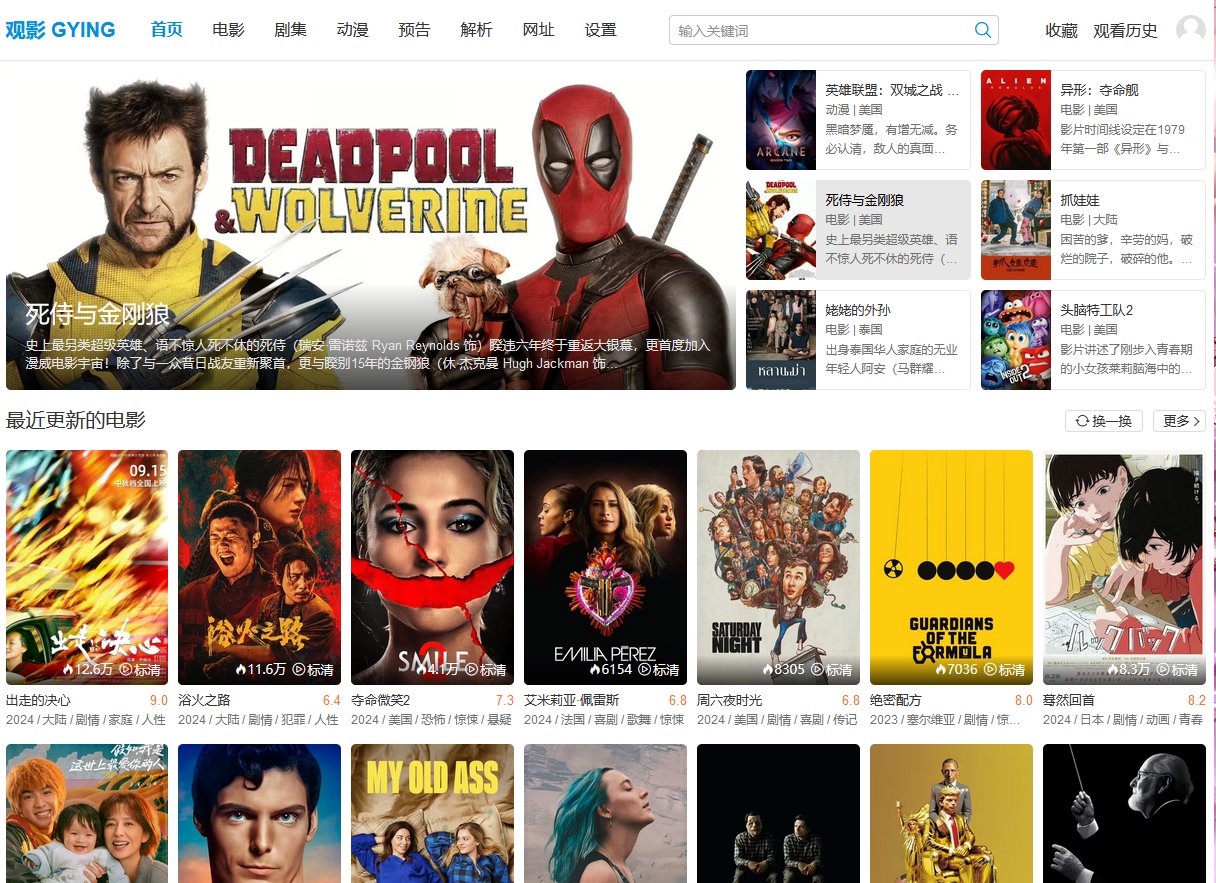Click the 夺命微笑2 title below poster

tap(381, 700)
